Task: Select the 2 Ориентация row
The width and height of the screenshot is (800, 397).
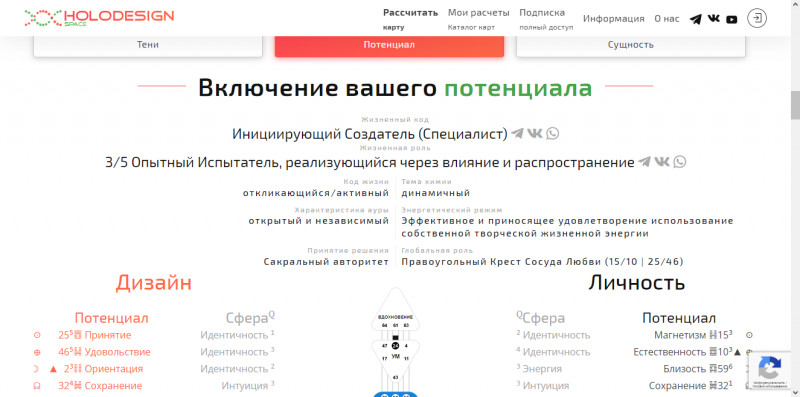Action: [x=103, y=369]
